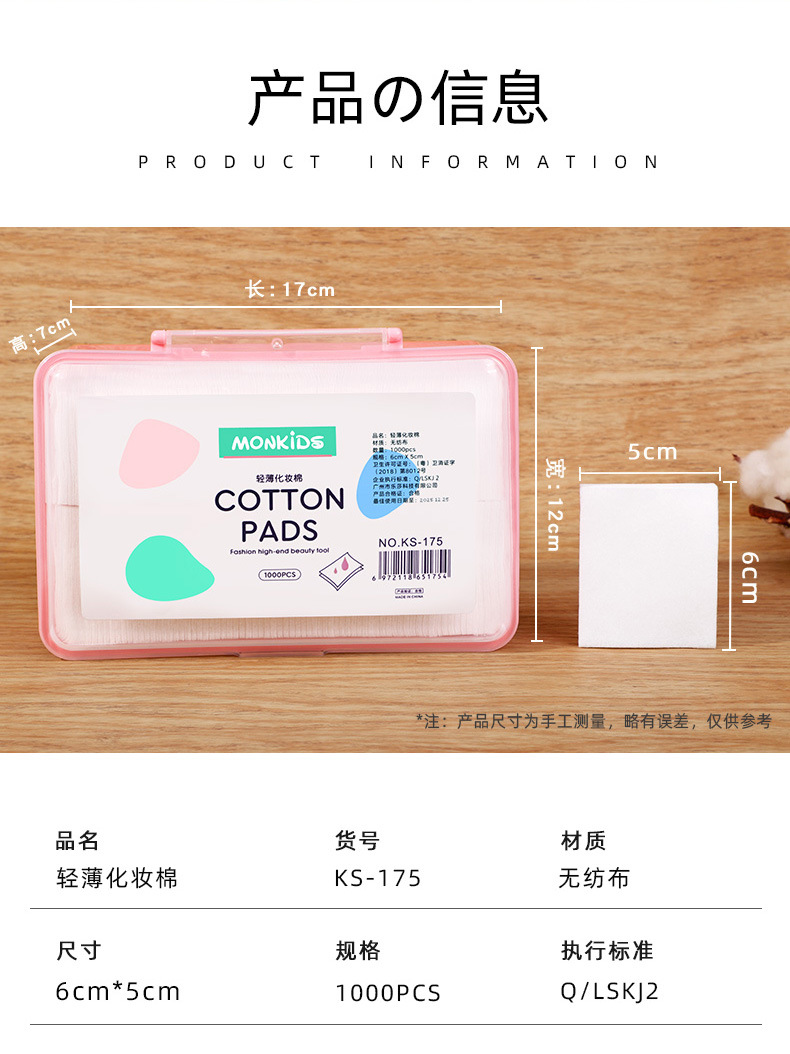Image resolution: width=790 pixels, height=1054 pixels.
Task: Click the COTTON PADS title text
Action: 280,514
